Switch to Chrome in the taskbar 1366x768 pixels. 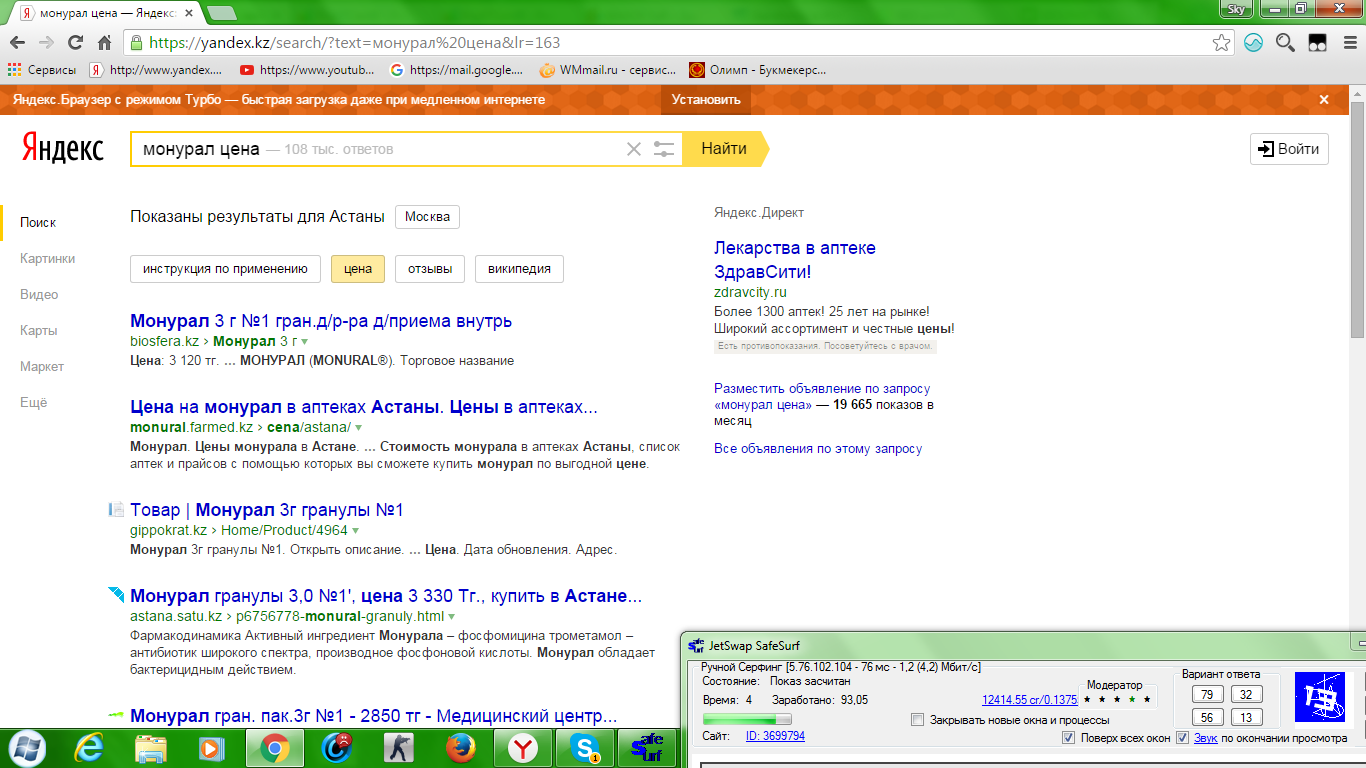tap(275, 748)
